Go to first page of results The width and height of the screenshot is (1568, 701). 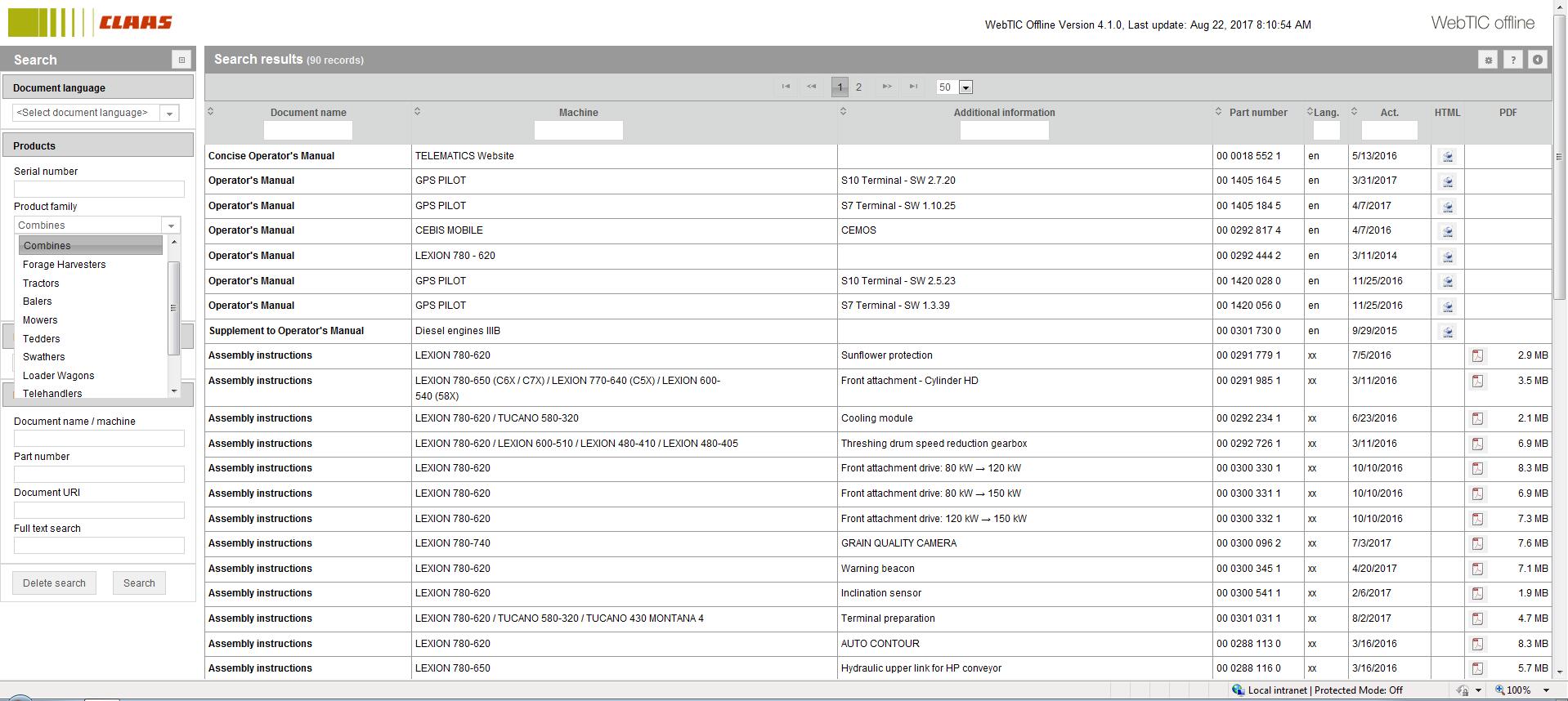point(786,87)
